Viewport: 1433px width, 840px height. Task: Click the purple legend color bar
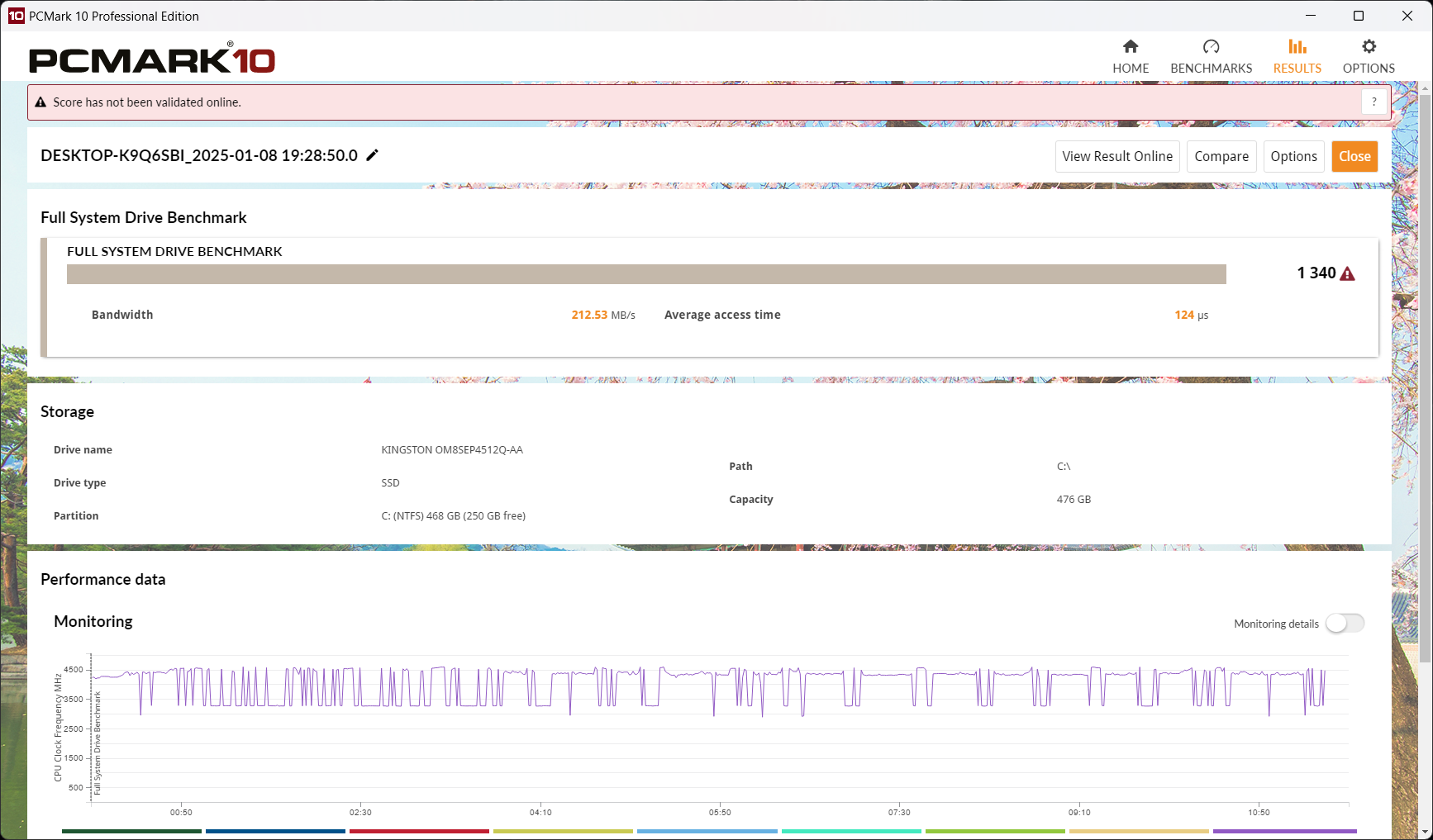pyautogui.click(x=1285, y=831)
